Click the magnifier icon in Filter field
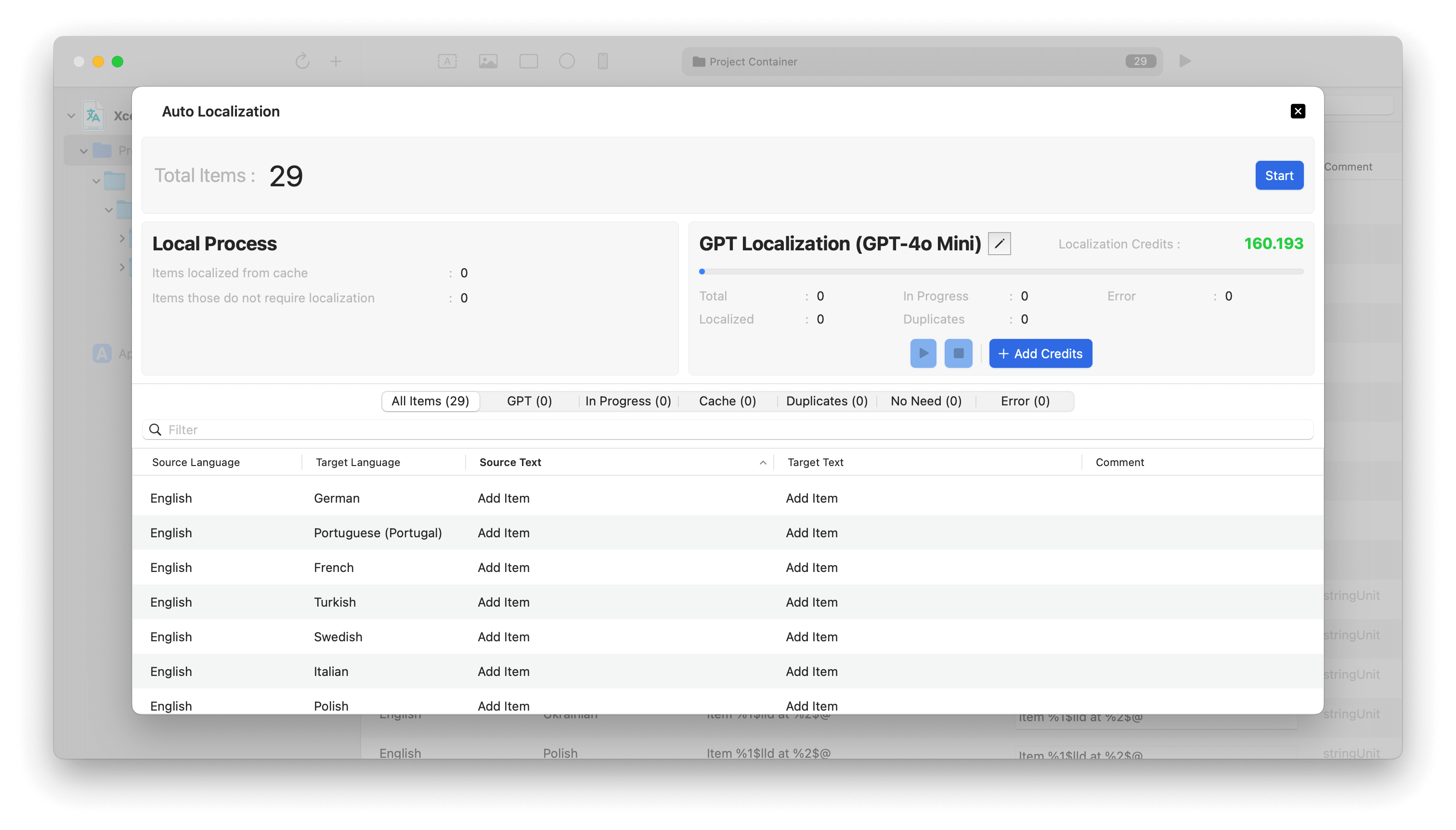This screenshot has height=830, width=1456. pyautogui.click(x=155, y=430)
